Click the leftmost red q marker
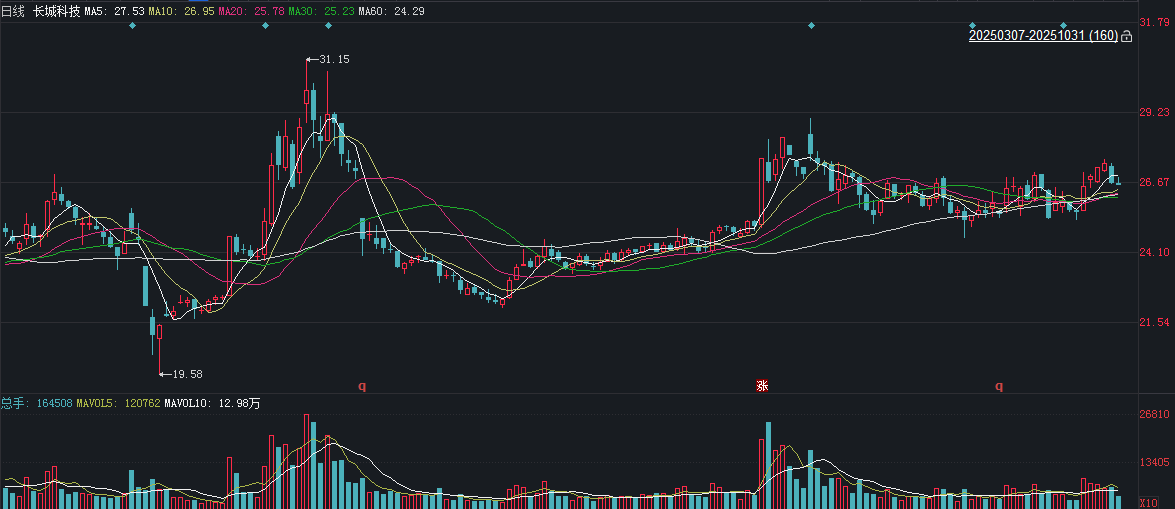Viewport: 1175px width, 509px height. click(x=362, y=385)
